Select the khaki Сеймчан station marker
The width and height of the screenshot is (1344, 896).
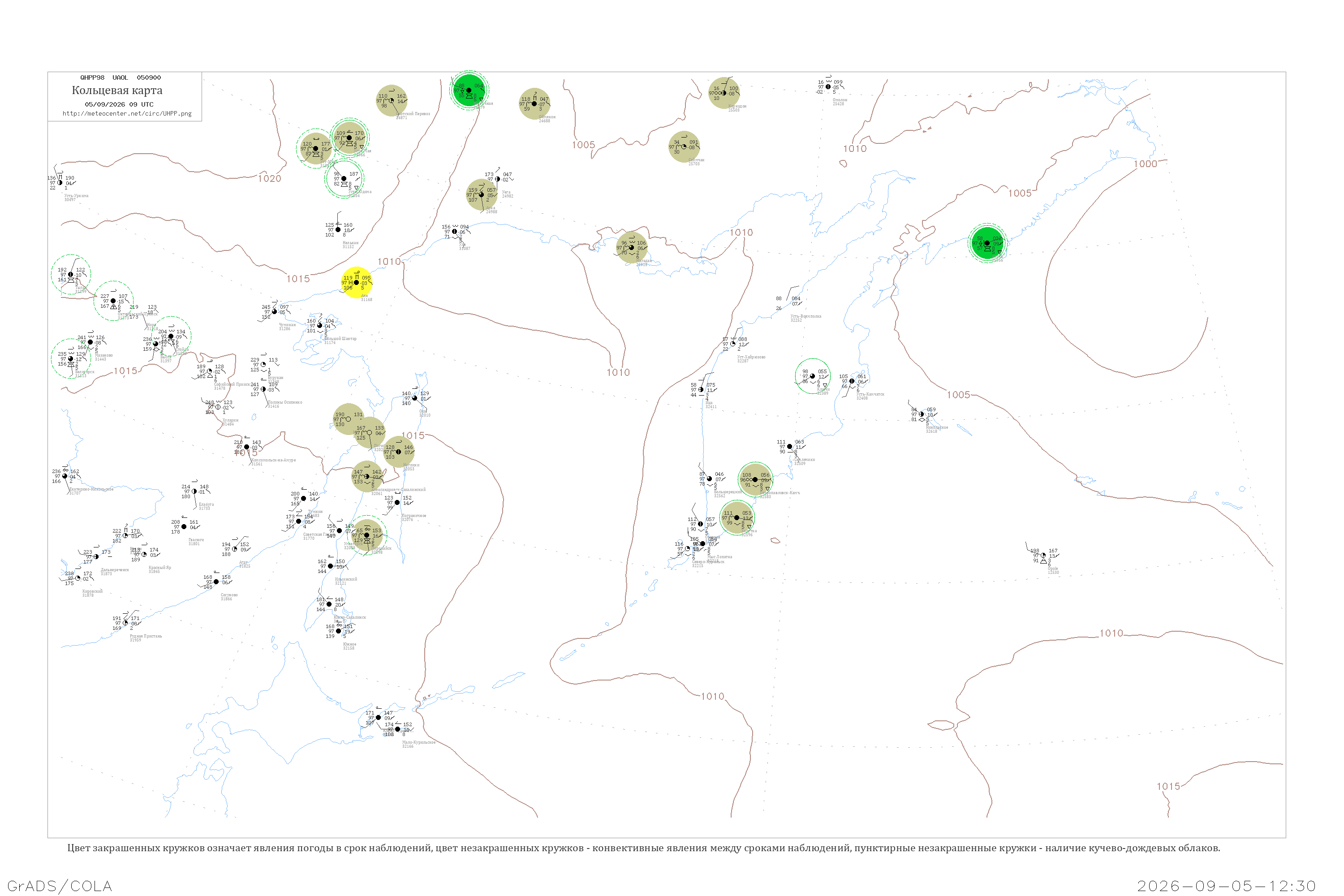(x=684, y=147)
